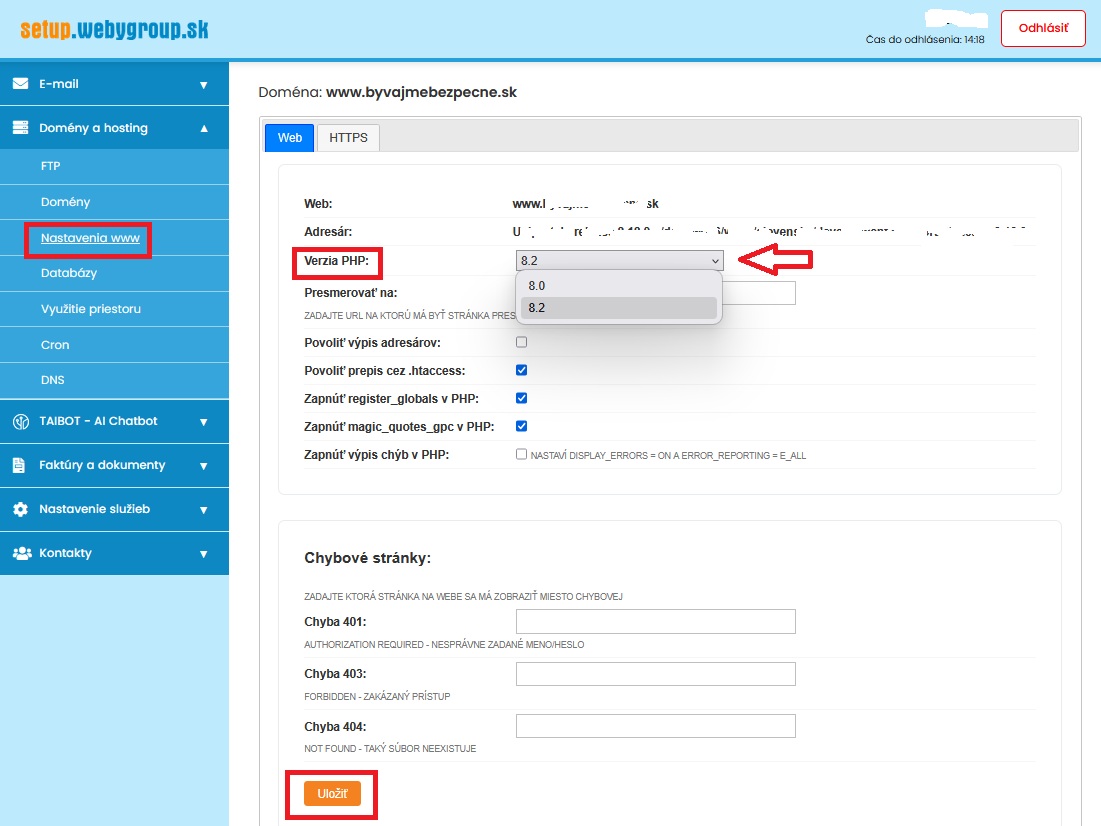Enable the Povoliť výpis adresárov checkbox
The height and width of the screenshot is (826, 1101).
tap(521, 342)
